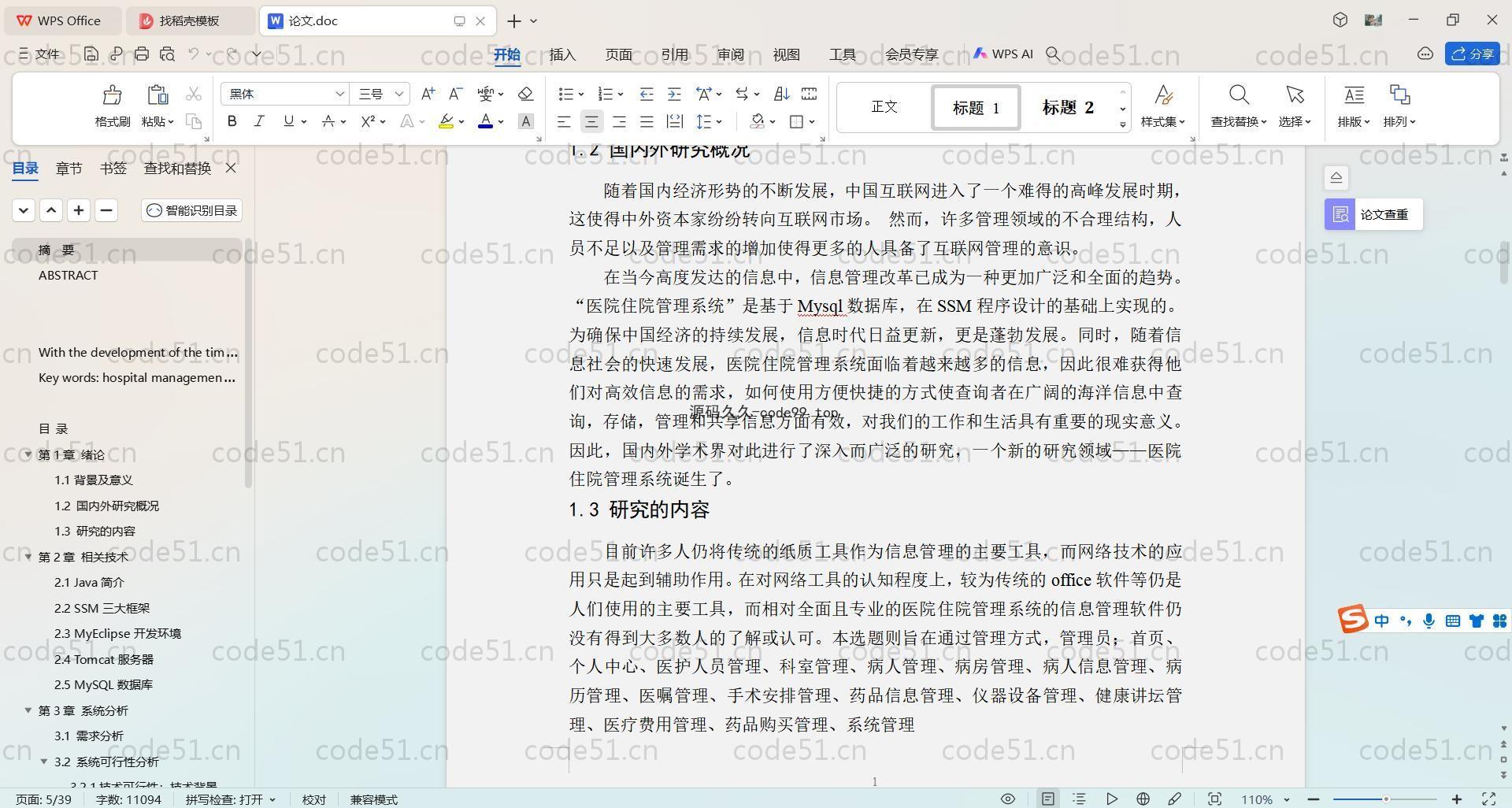
Task: Click the highlight color marker button
Action: coord(446,121)
